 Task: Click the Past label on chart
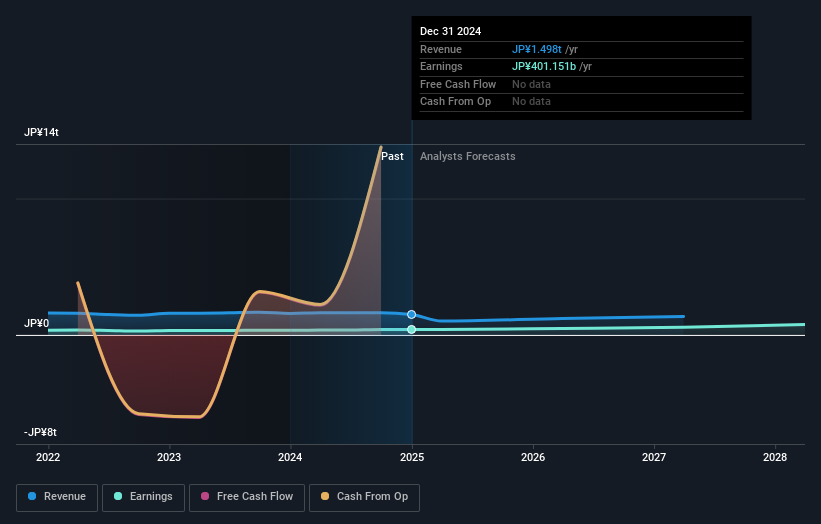392,157
